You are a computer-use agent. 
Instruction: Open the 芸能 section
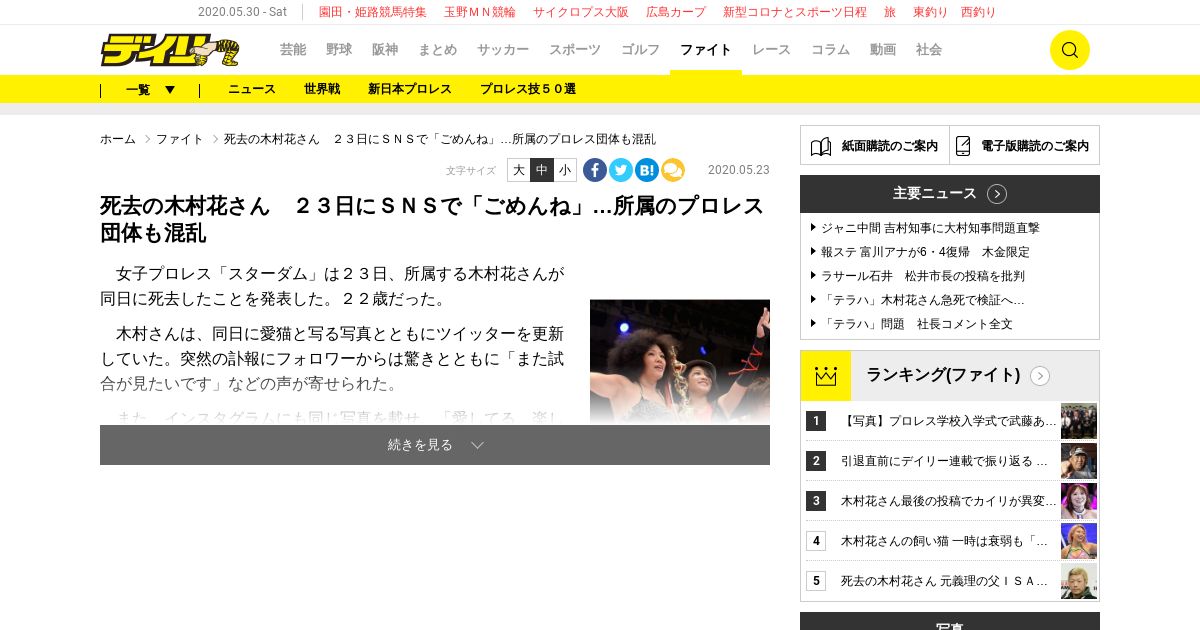293,50
